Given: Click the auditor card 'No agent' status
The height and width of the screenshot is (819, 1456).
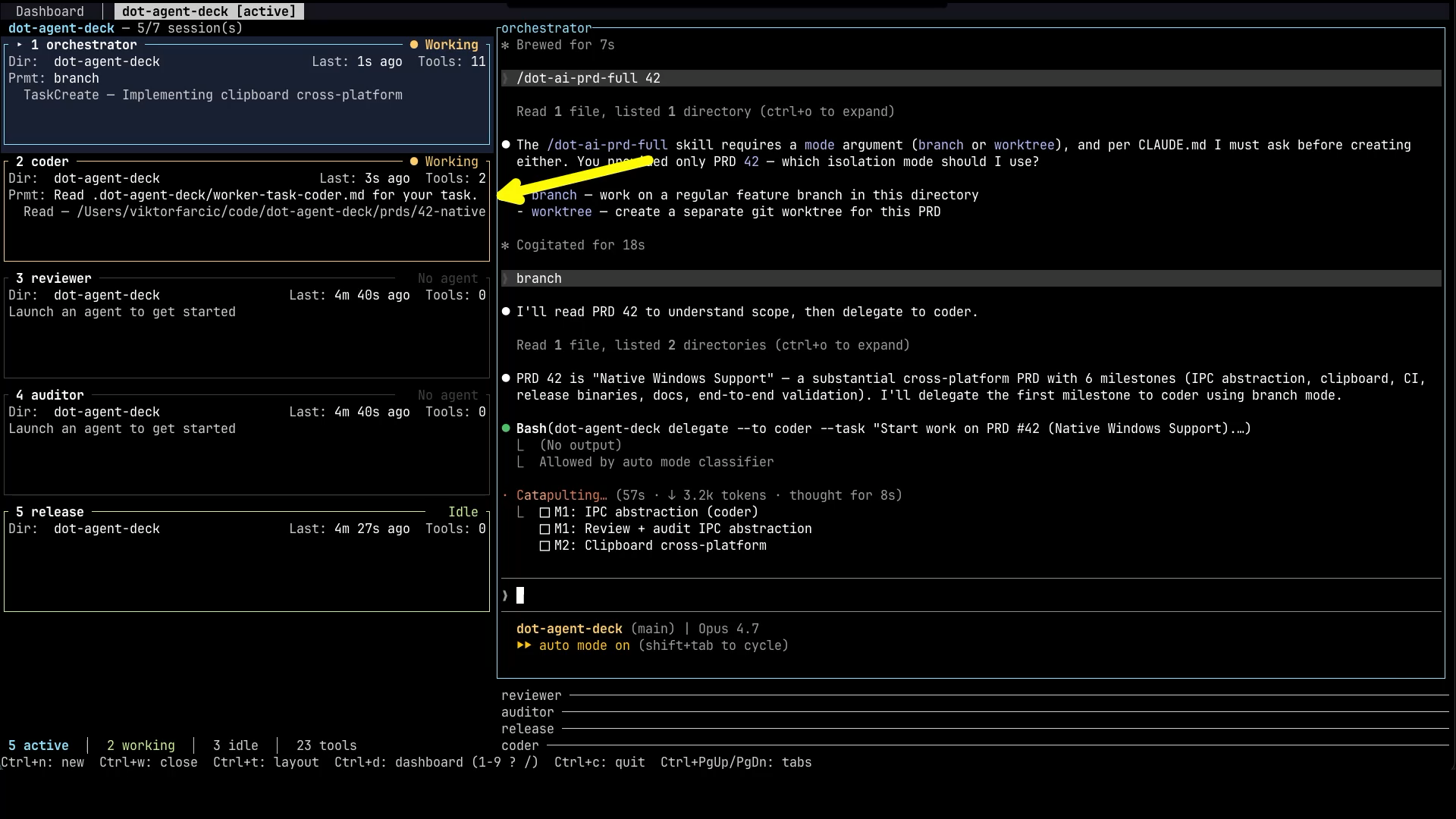Looking at the screenshot, I should [448, 395].
